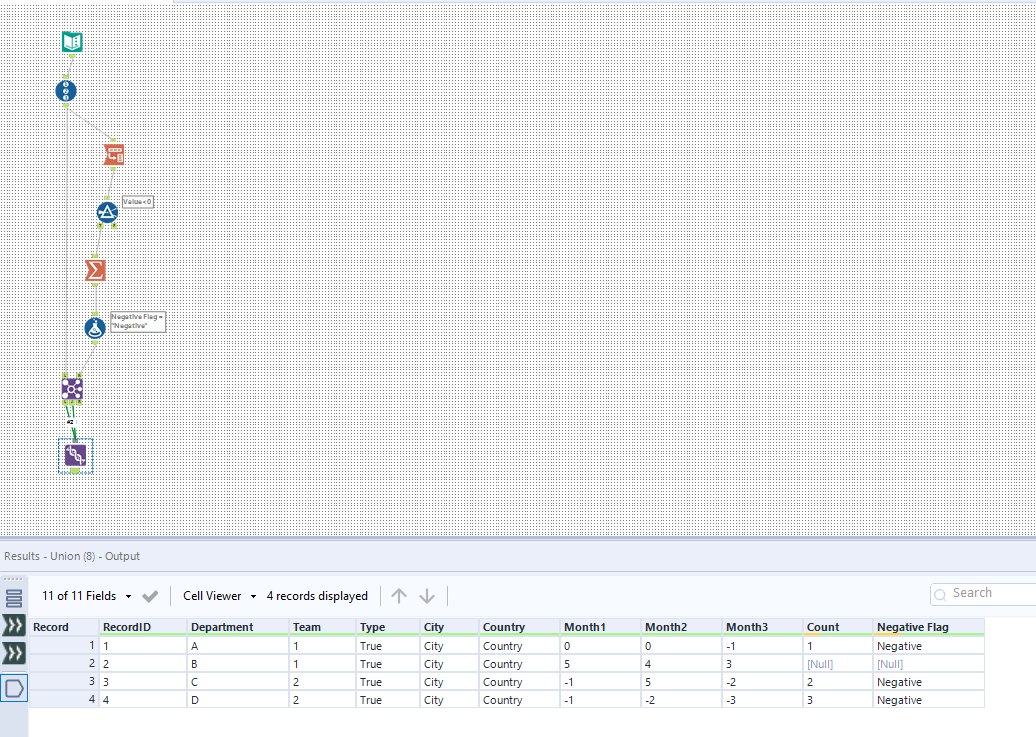Click the up arrow to navigate records

click(x=398, y=595)
